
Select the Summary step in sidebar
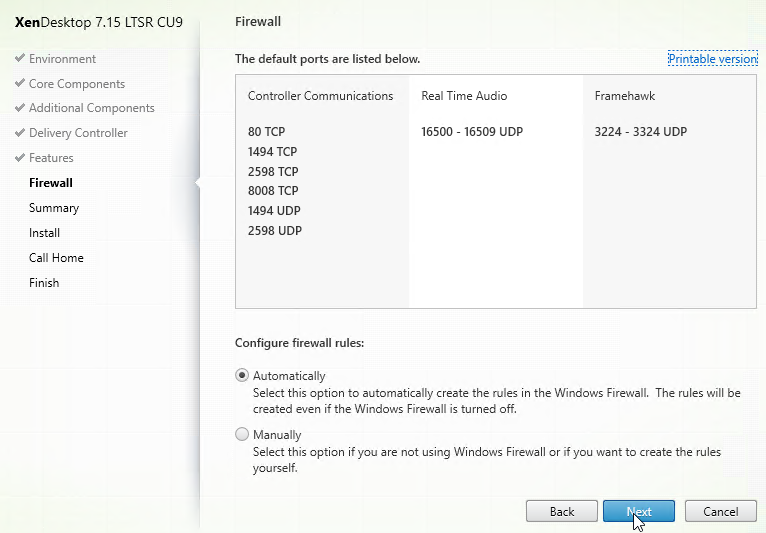(x=54, y=208)
